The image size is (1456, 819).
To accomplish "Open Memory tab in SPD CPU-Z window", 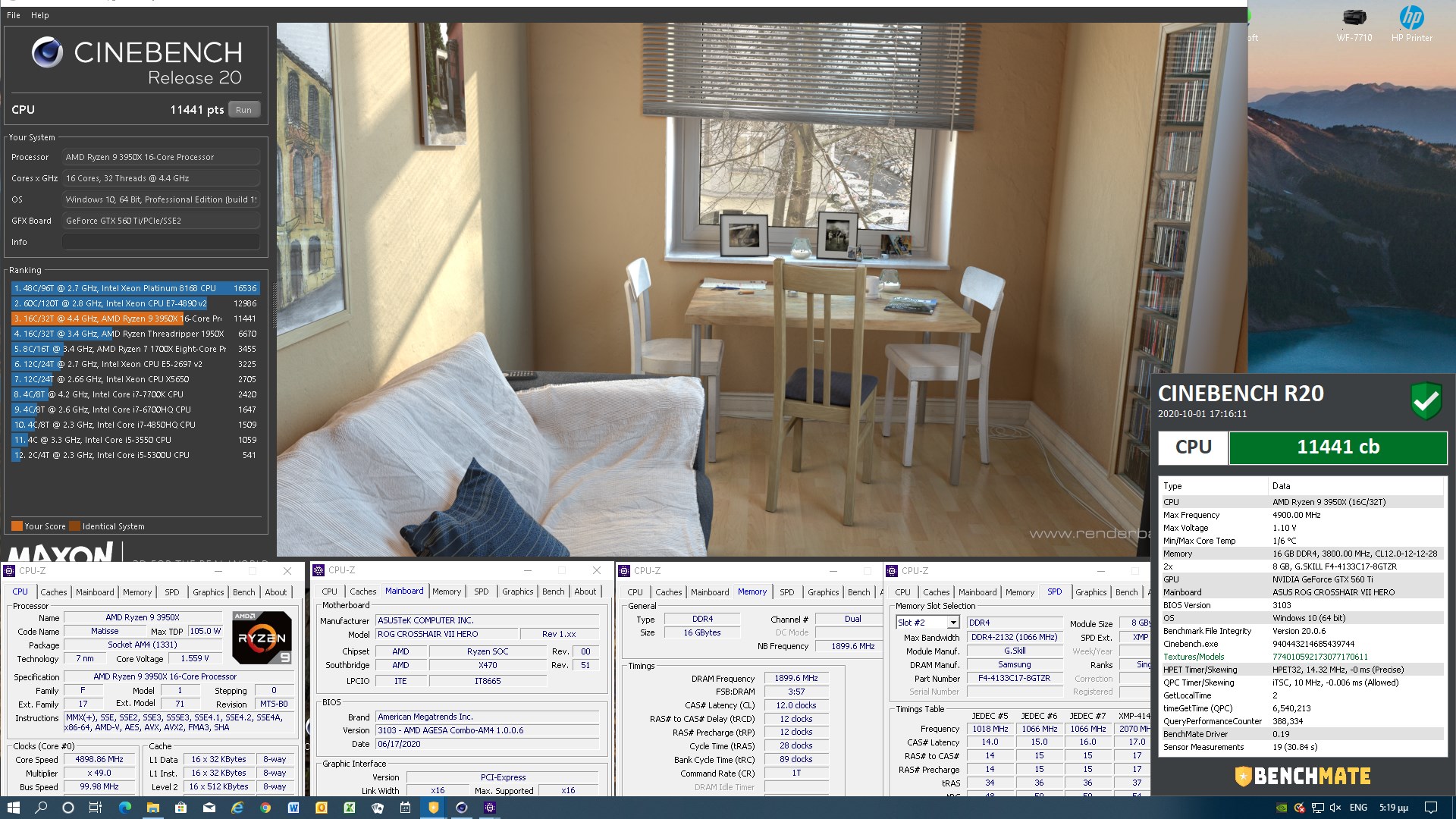I will [1020, 592].
